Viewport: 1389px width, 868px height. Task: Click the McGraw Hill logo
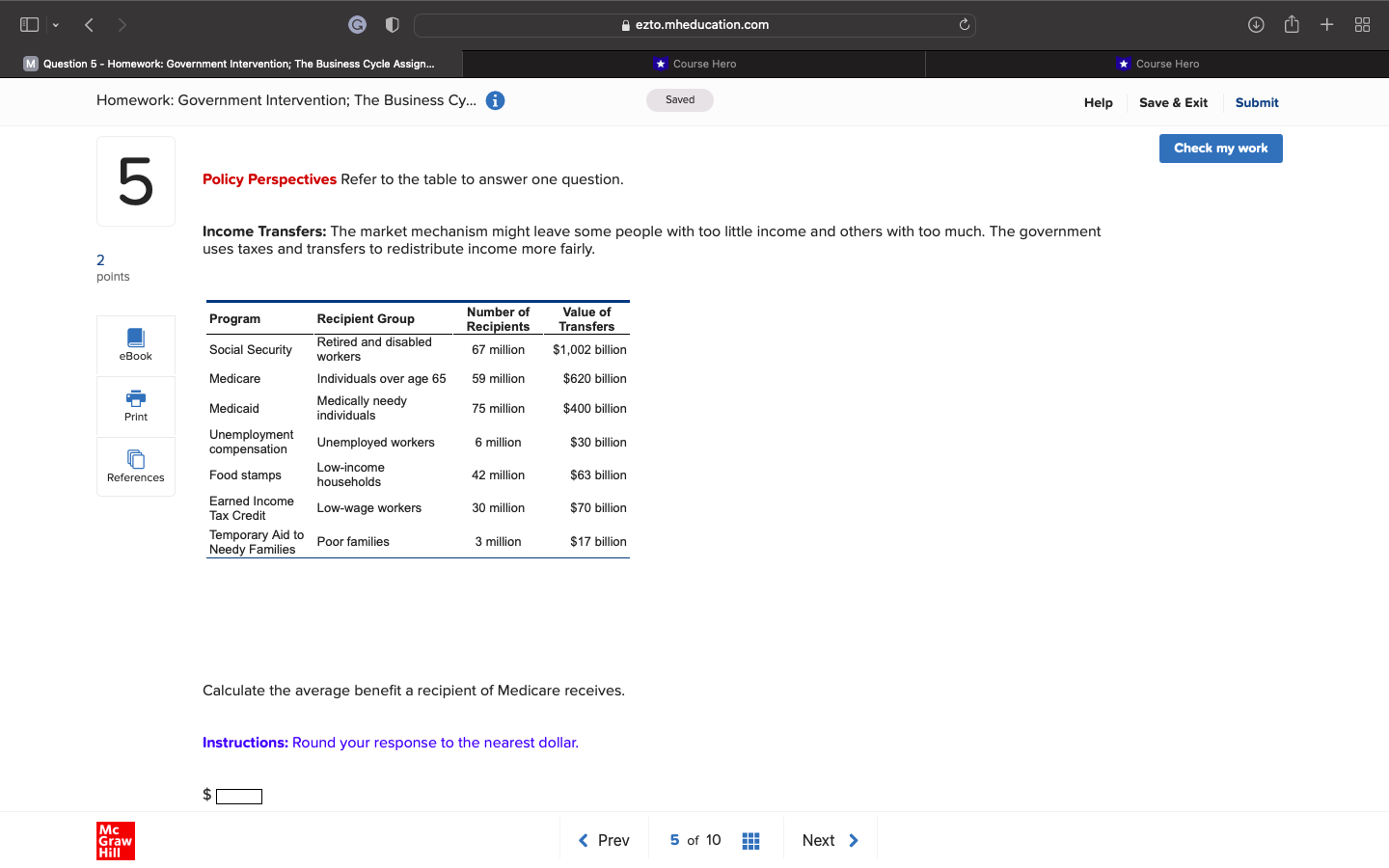pos(116,840)
